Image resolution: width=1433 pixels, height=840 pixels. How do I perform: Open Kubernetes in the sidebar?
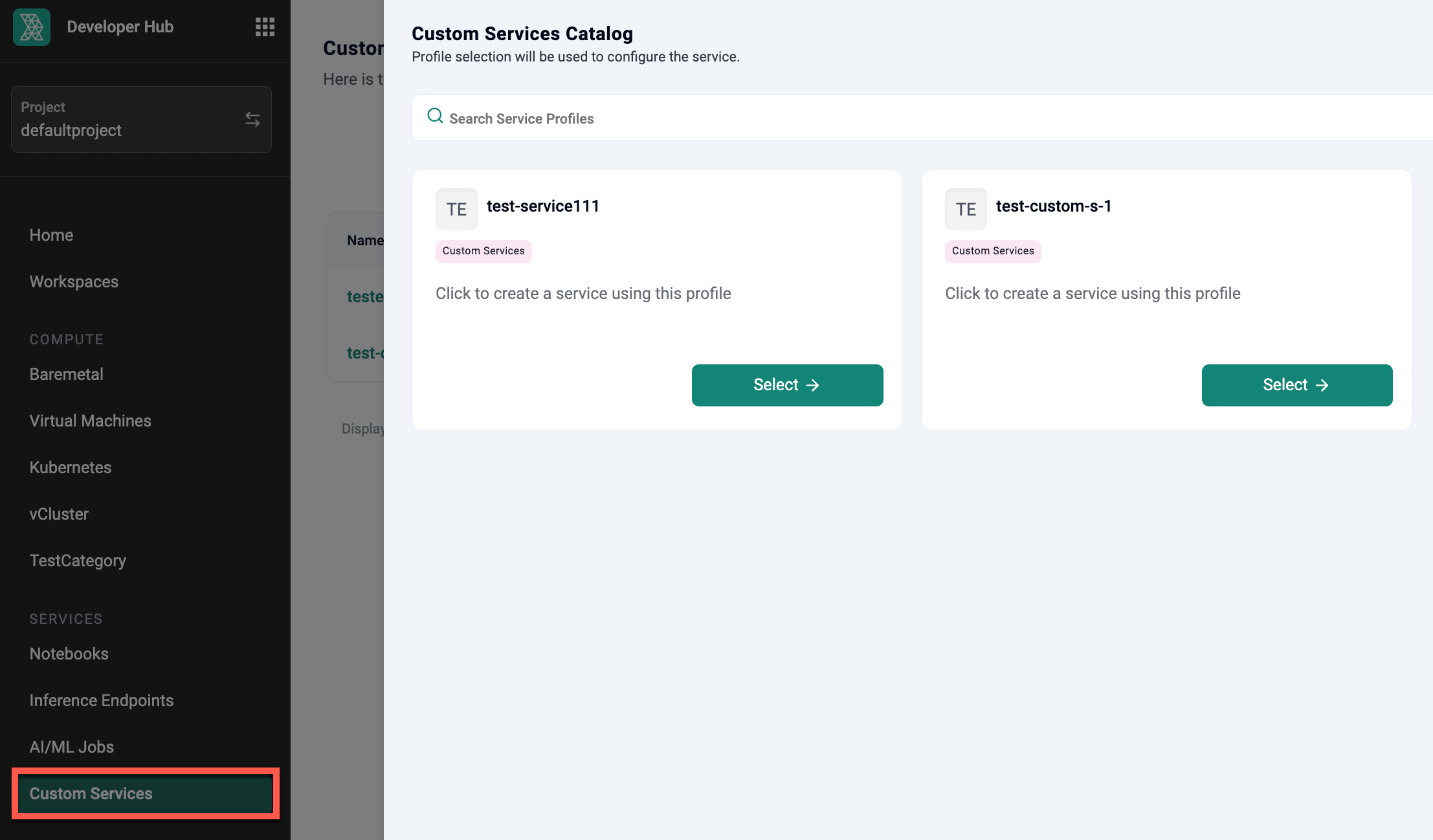pos(70,467)
